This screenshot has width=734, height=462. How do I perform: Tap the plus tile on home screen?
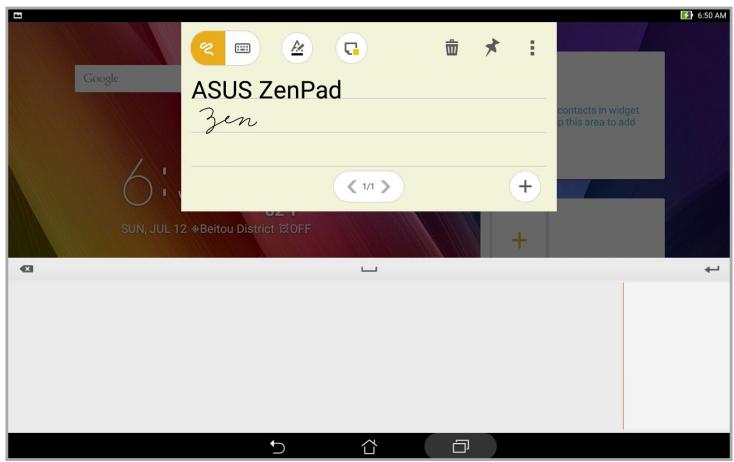[519, 240]
